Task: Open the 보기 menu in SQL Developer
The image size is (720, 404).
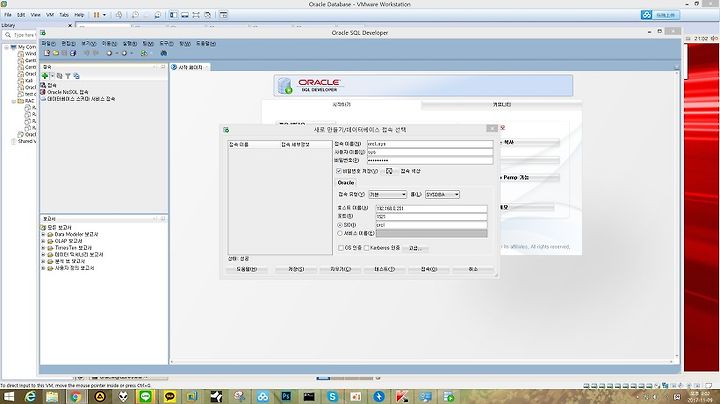Action: pos(89,44)
